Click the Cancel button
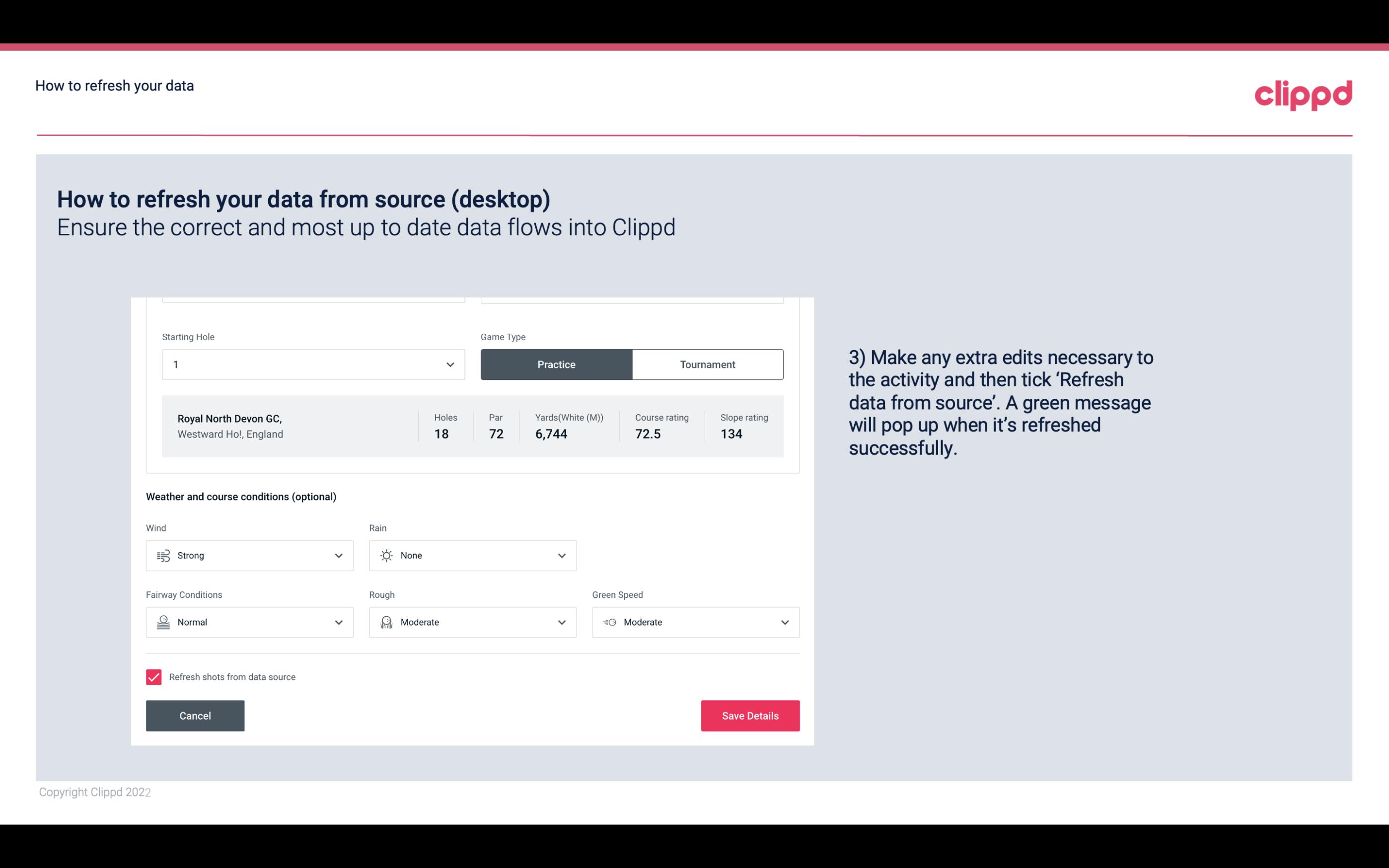The width and height of the screenshot is (1389, 868). [x=195, y=715]
